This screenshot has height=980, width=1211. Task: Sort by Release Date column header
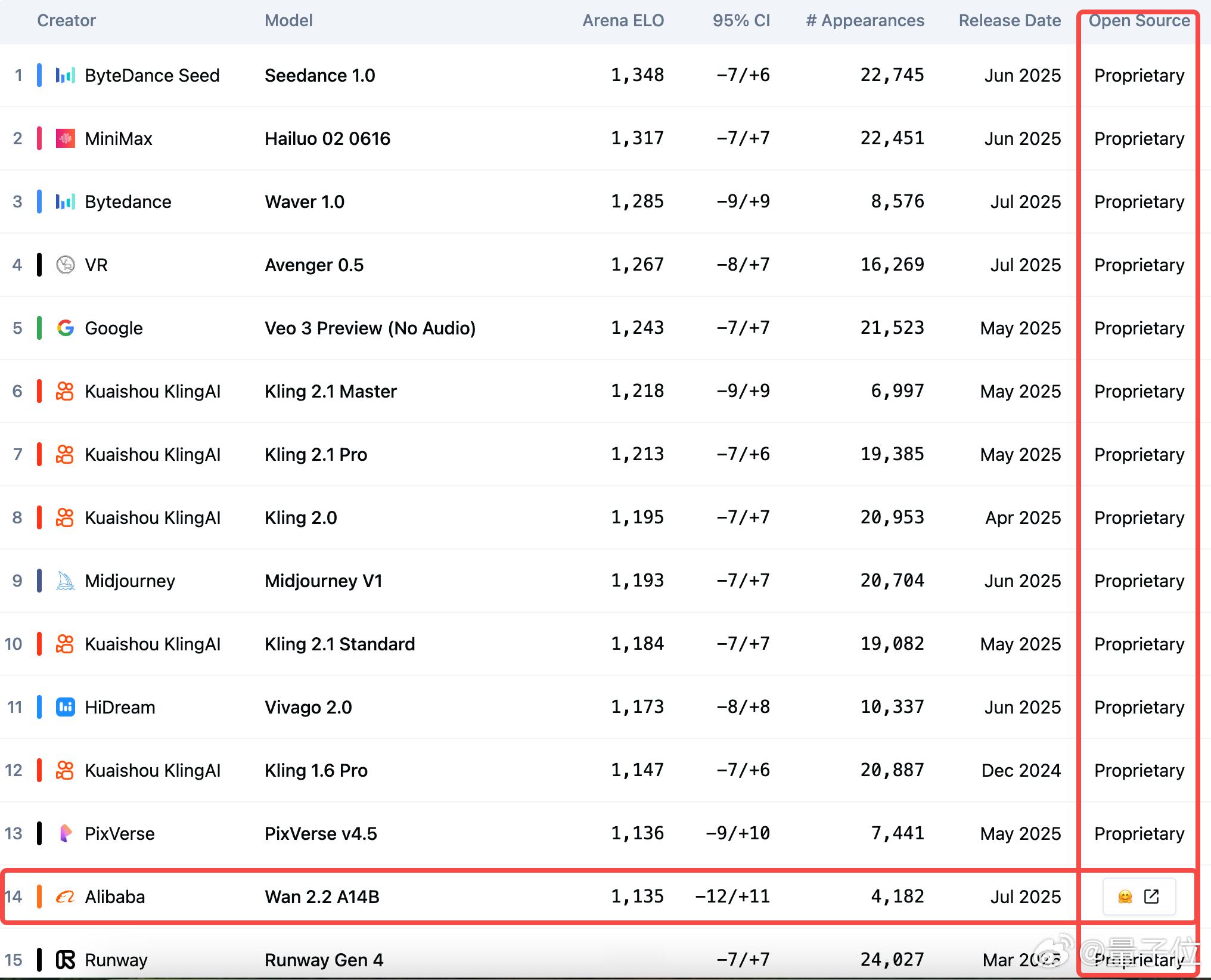(1010, 21)
